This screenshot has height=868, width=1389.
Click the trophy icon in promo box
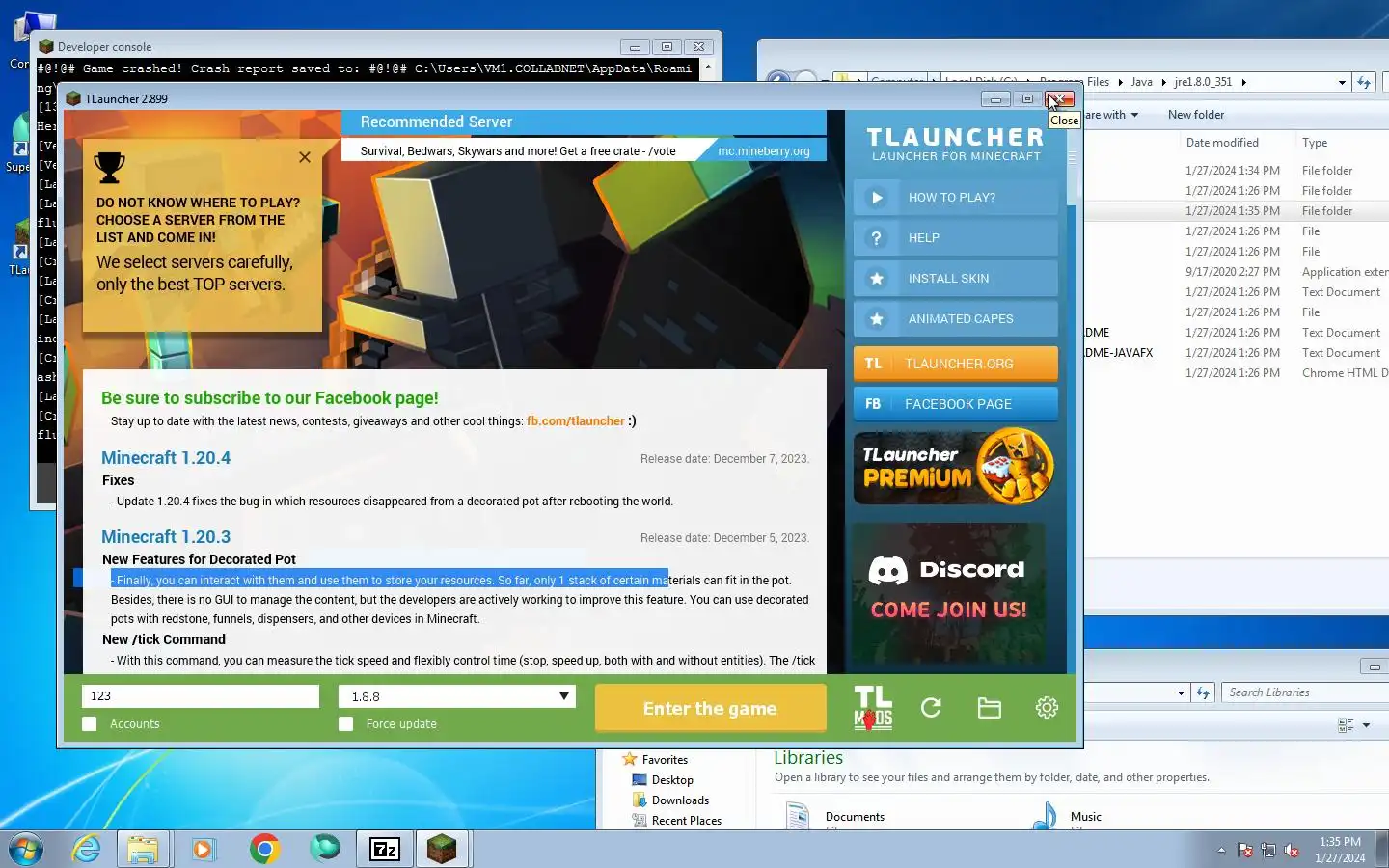click(109, 168)
